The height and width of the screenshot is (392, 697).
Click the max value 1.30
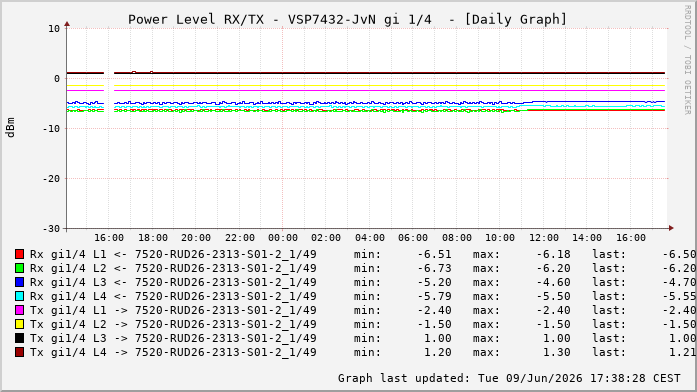(x=557, y=352)
